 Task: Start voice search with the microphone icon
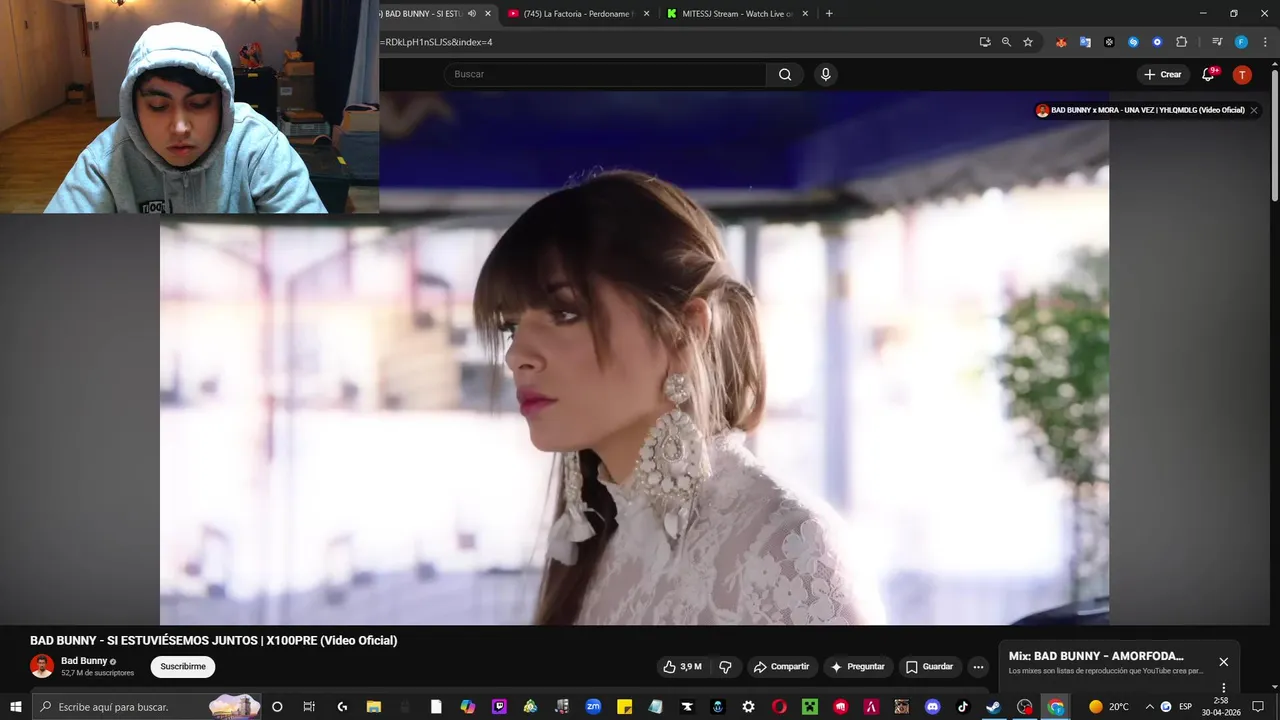[825, 74]
